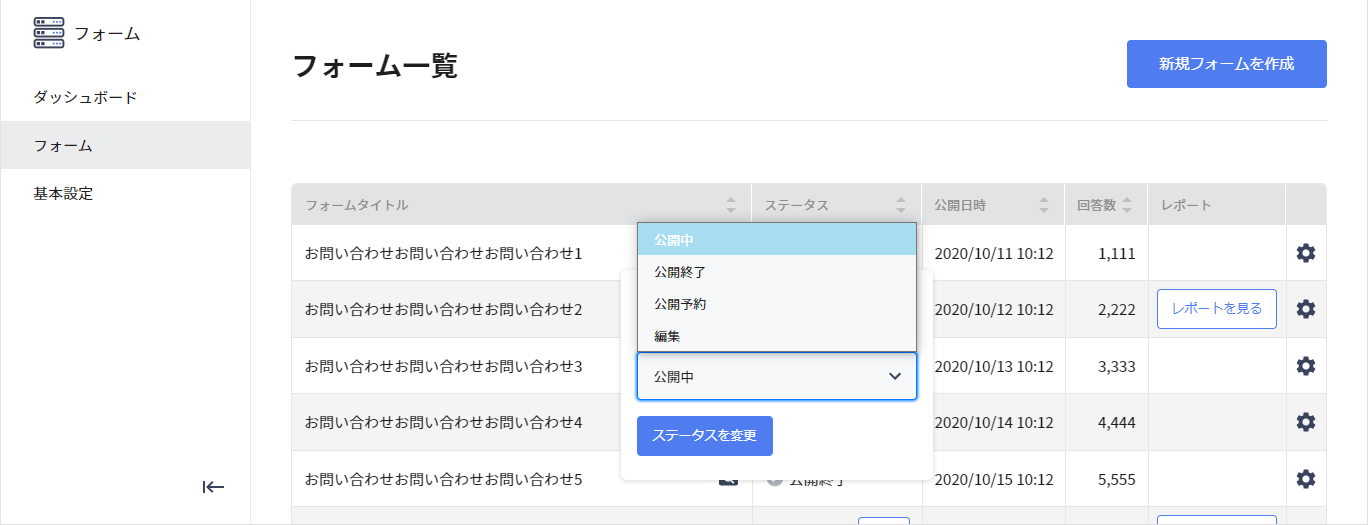Click form title お問い合わせ…3
This screenshot has height=525, width=1368.
pos(443,366)
